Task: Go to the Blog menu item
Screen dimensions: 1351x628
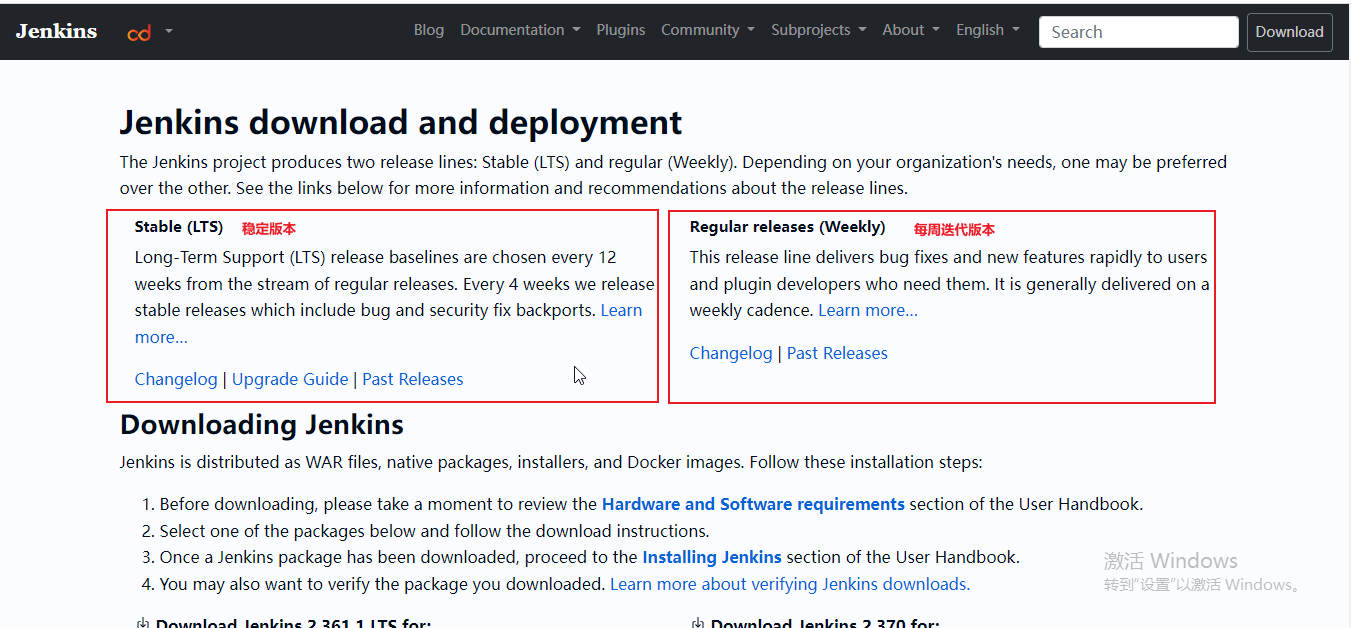Action: (429, 29)
